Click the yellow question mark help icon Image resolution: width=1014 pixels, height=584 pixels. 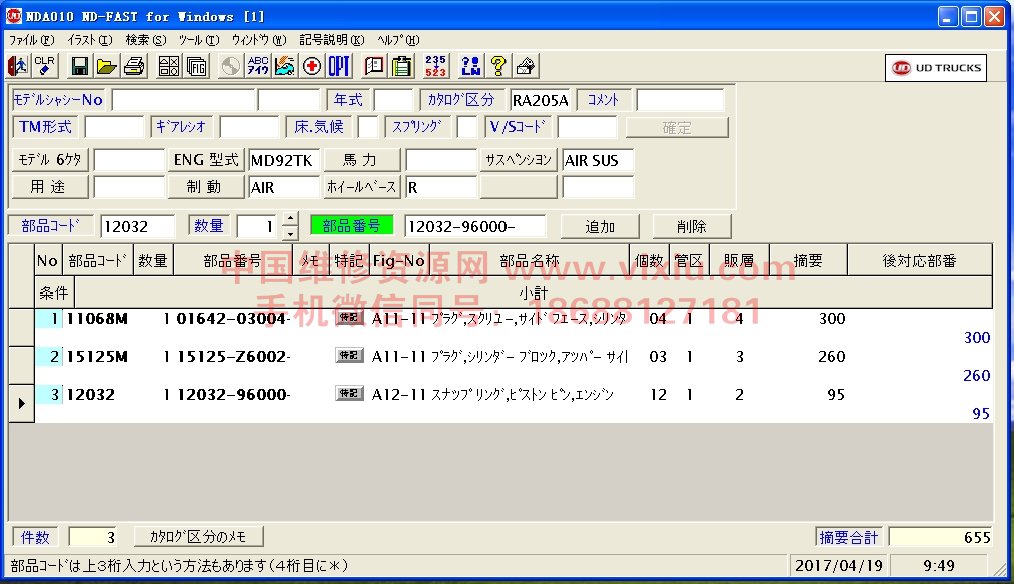(x=498, y=66)
